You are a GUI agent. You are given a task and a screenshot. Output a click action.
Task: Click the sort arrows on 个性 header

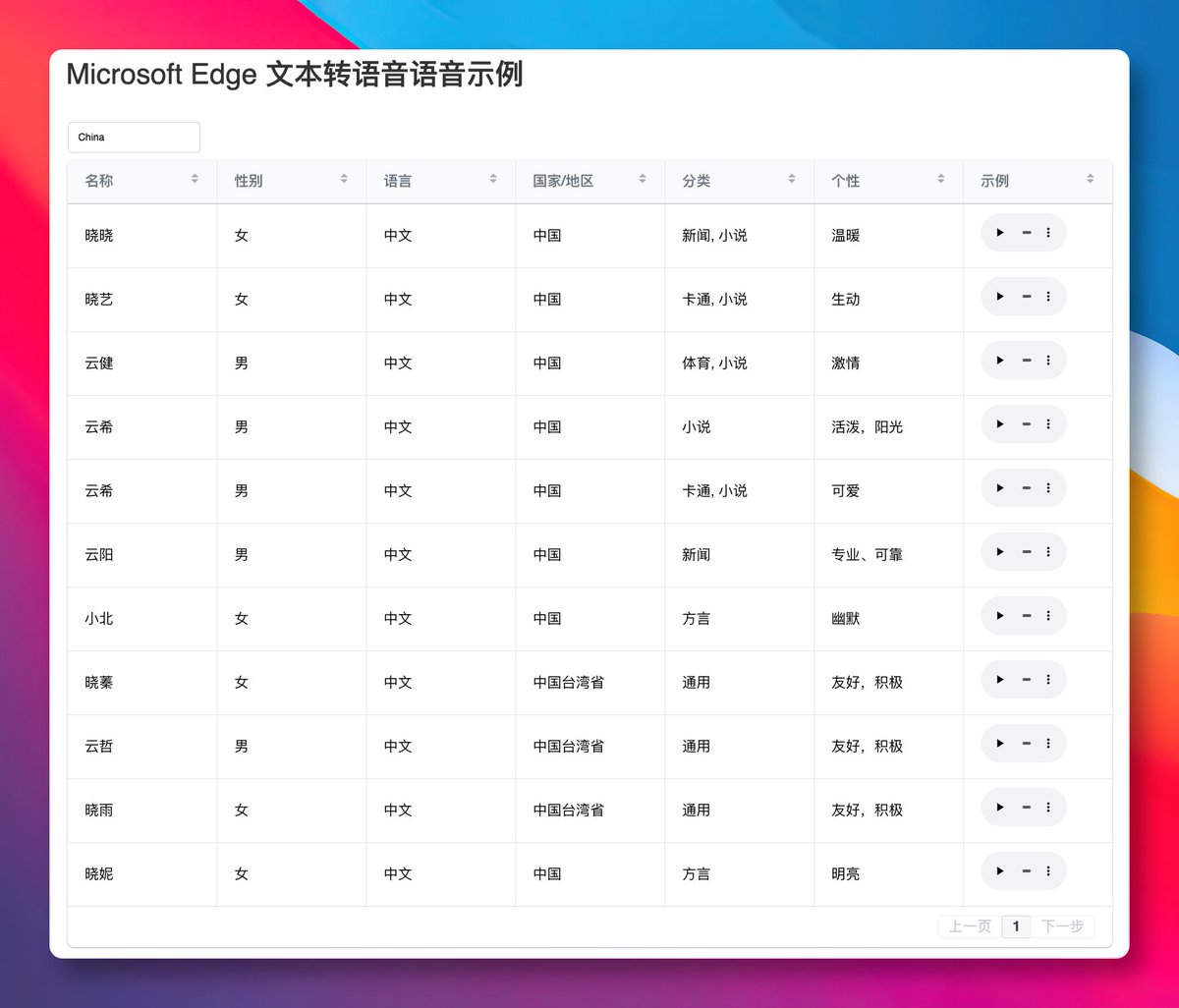click(940, 180)
